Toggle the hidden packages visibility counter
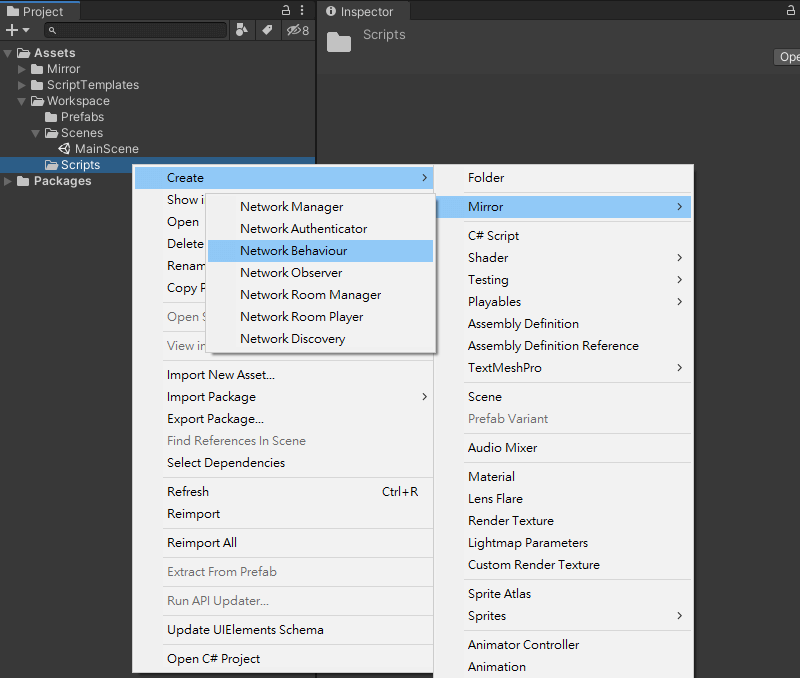800x678 pixels. point(297,30)
